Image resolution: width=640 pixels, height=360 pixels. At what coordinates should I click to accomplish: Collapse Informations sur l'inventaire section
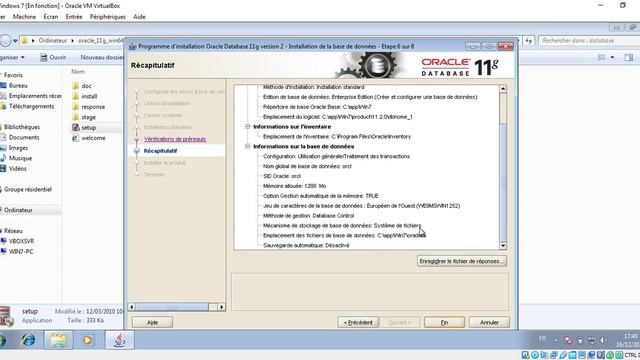coord(247,127)
